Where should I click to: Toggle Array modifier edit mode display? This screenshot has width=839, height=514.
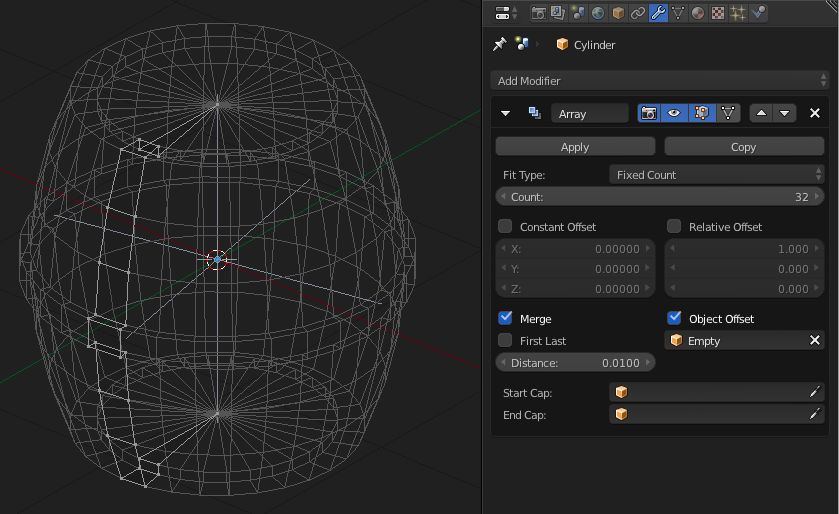point(701,113)
